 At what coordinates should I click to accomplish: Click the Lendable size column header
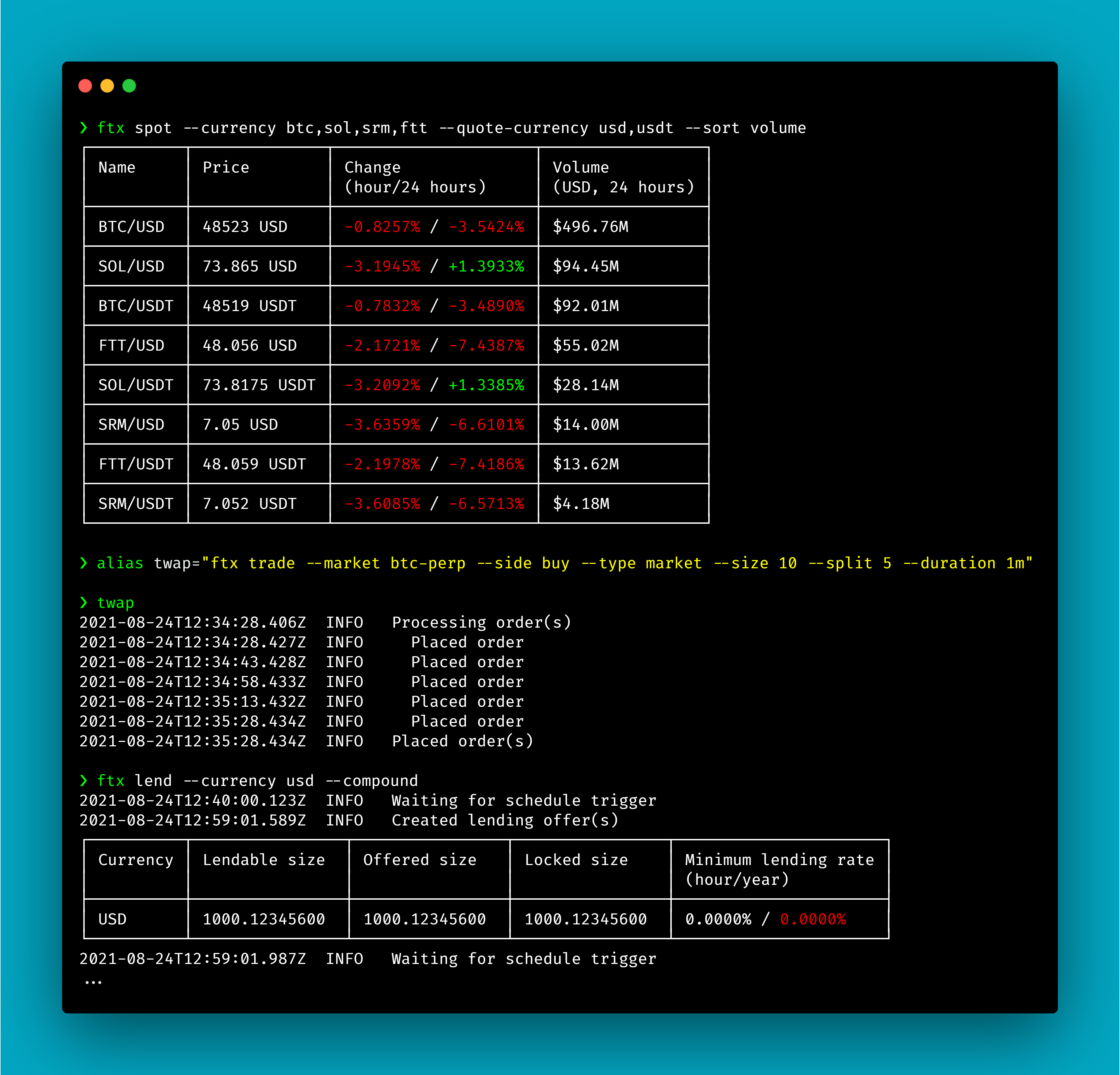(264, 860)
